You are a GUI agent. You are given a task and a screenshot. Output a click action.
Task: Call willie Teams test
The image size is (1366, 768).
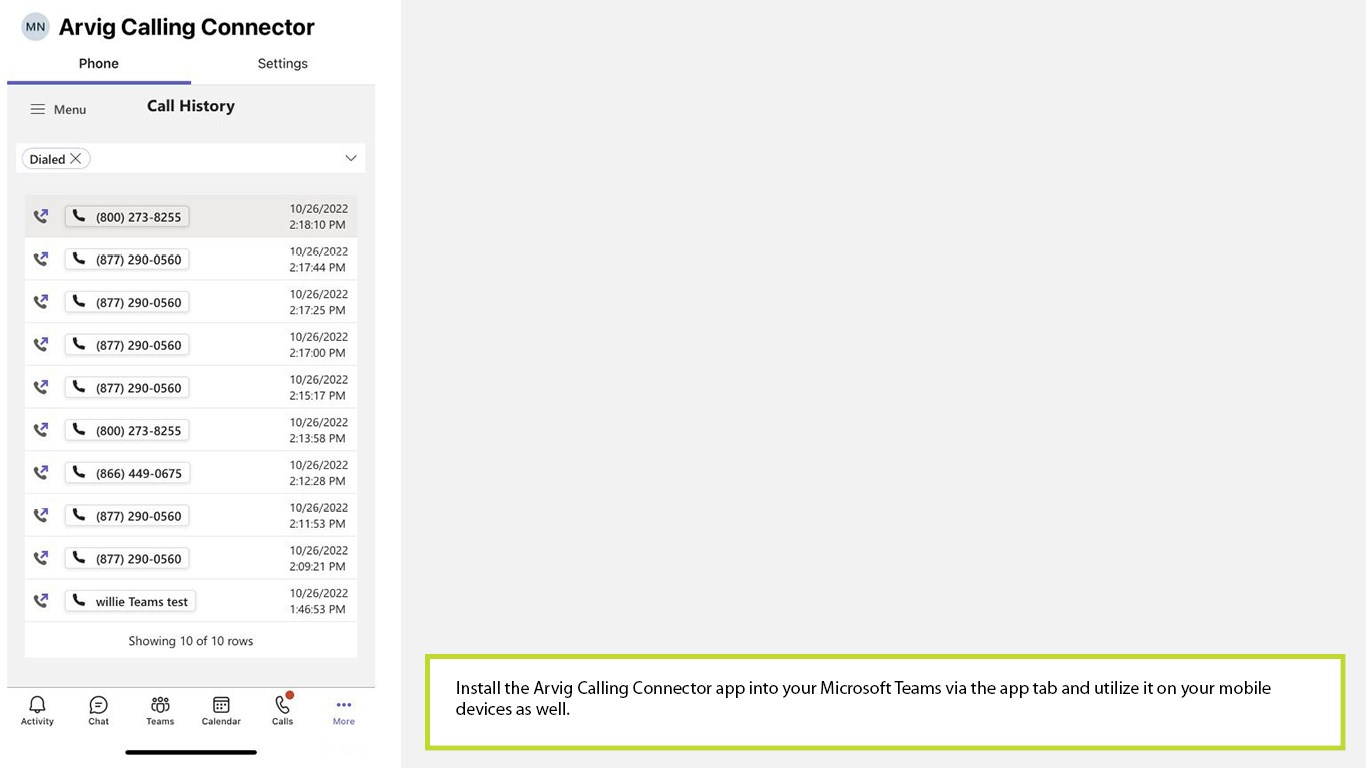pyautogui.click(x=130, y=601)
